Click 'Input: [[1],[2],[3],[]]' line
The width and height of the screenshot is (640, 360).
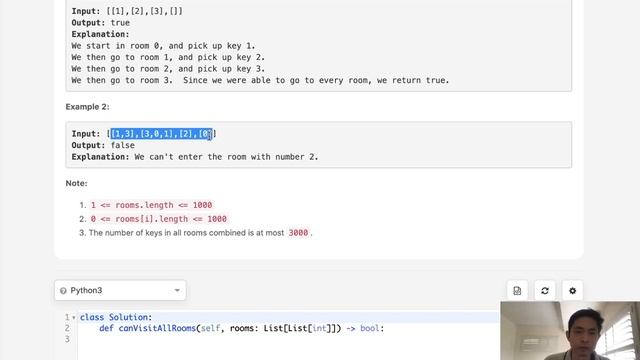tap(127, 11)
